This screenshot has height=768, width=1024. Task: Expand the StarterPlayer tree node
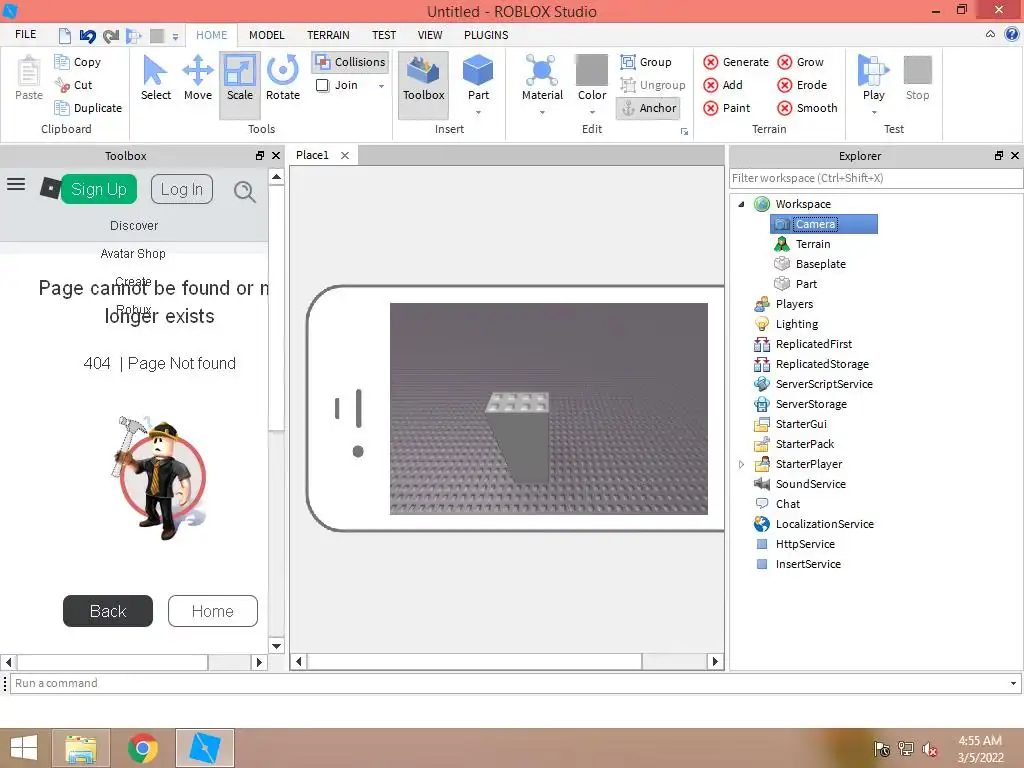[741, 464]
